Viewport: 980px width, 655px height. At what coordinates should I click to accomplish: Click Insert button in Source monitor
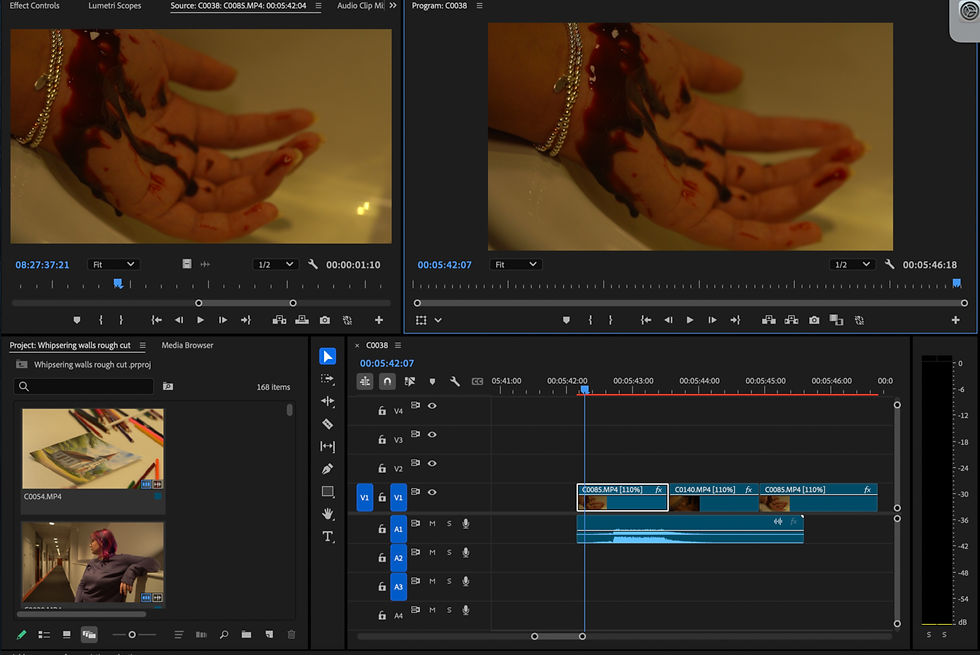(279, 320)
